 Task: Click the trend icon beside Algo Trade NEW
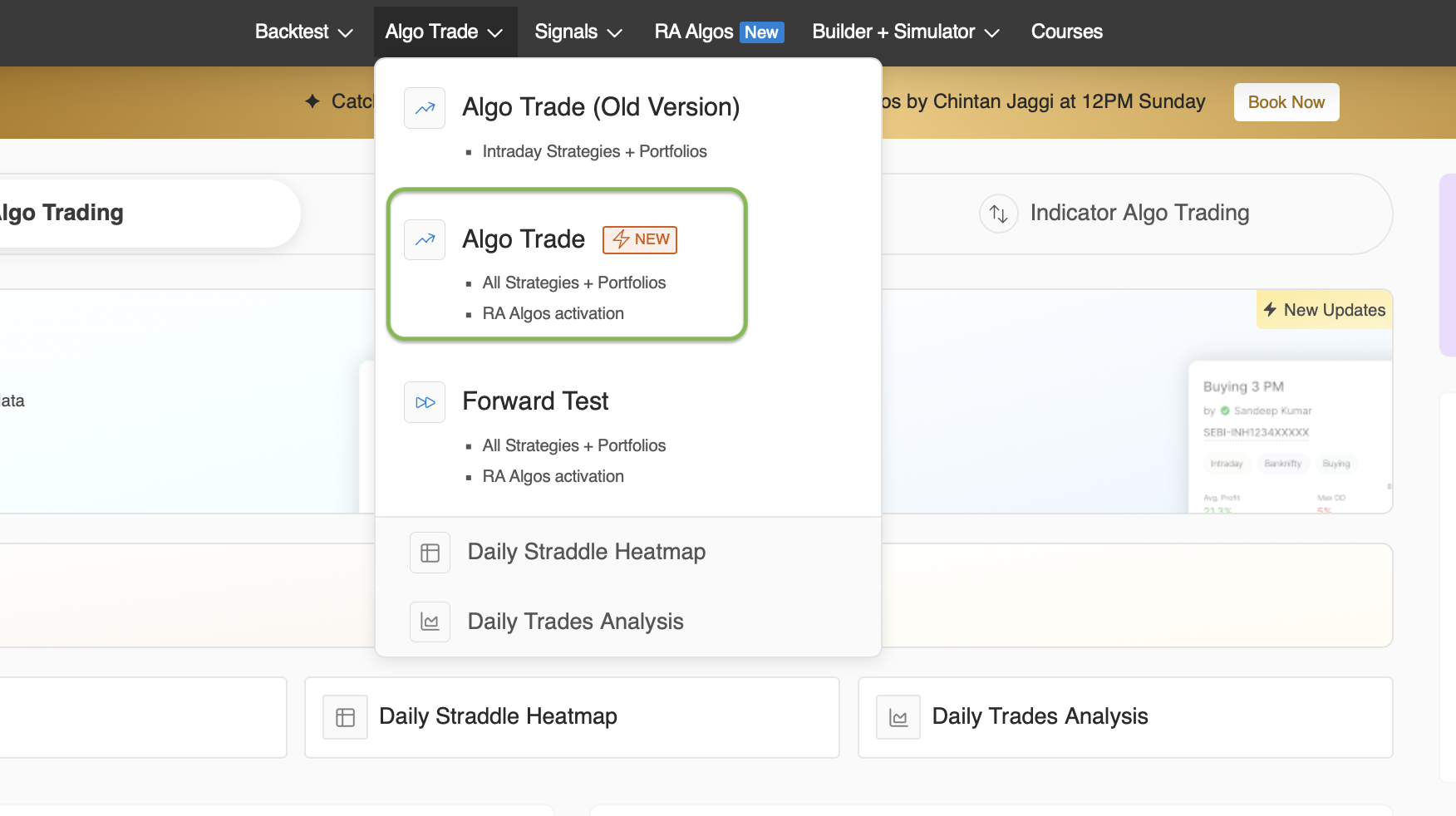tap(425, 239)
